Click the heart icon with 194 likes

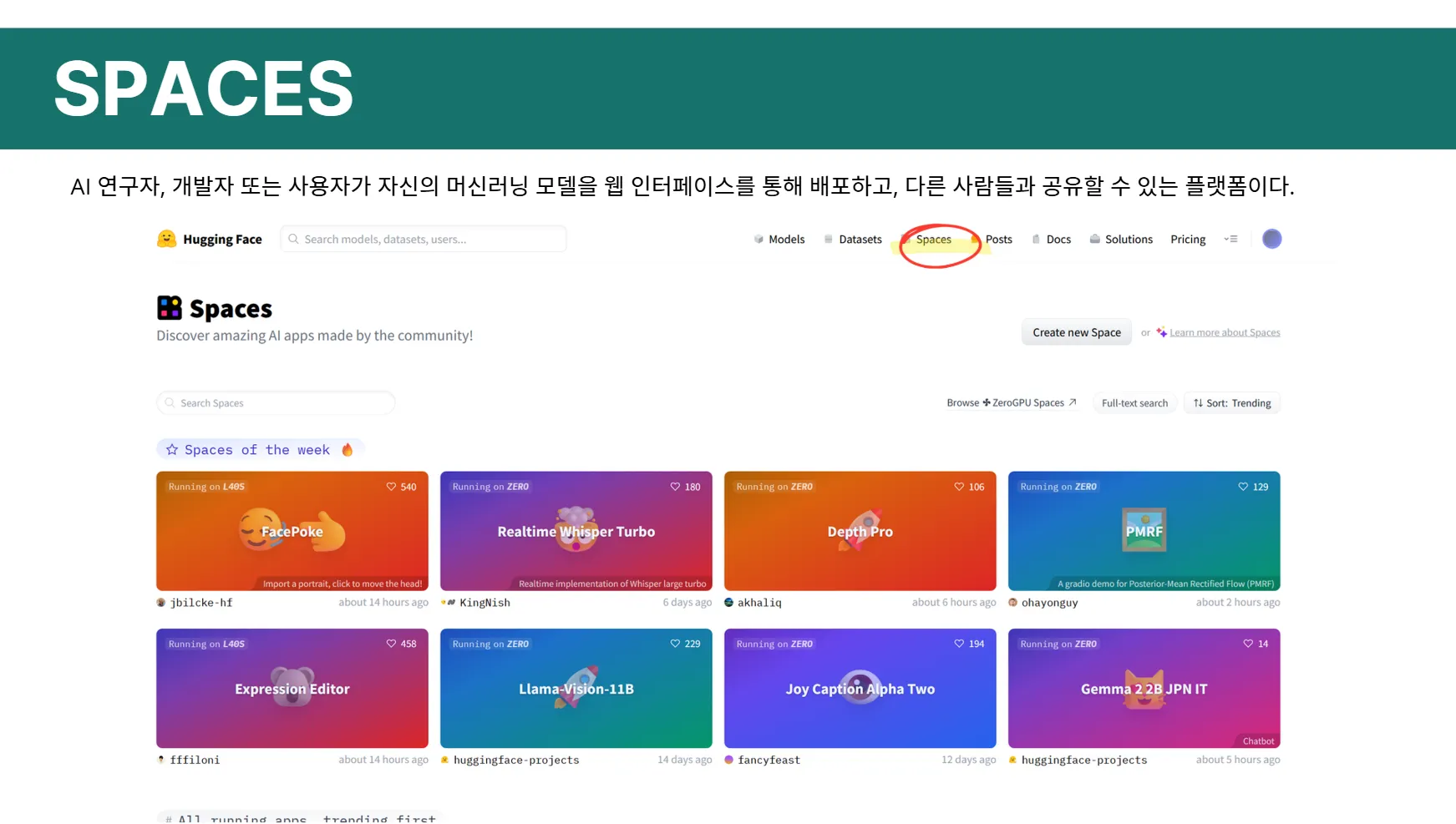(959, 644)
